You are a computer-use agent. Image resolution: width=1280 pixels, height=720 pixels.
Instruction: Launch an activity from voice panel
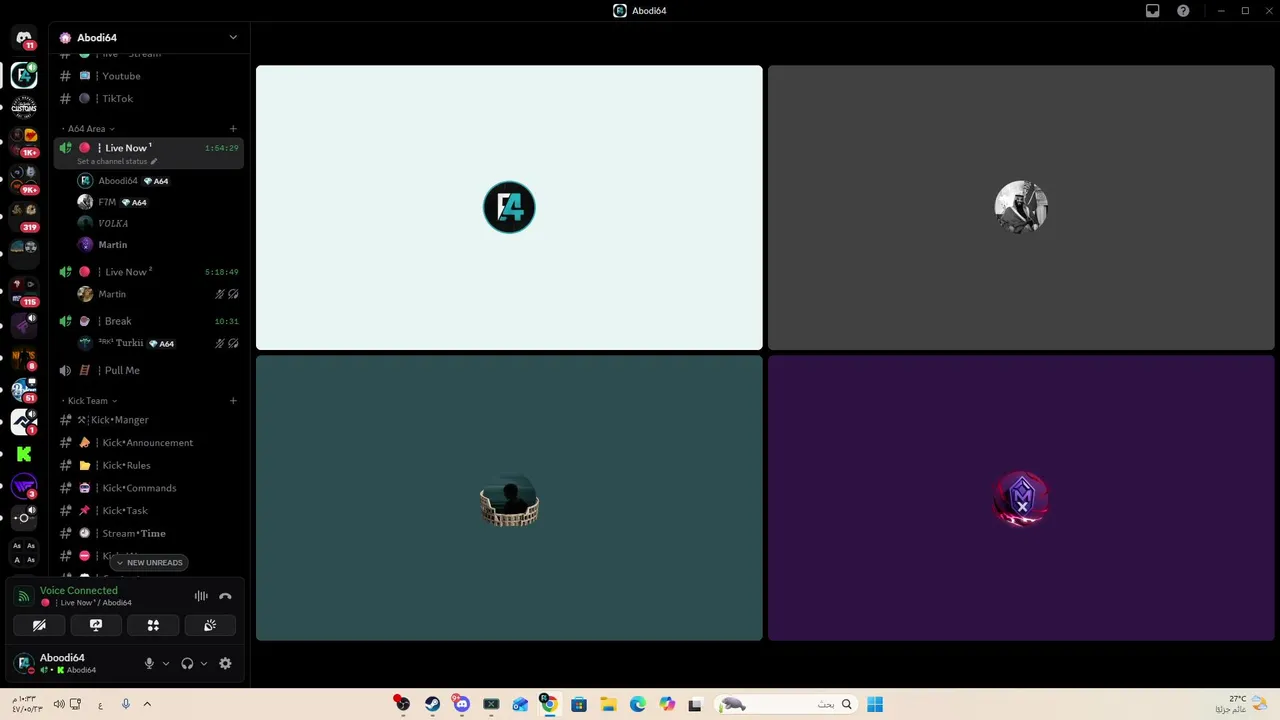pos(153,625)
